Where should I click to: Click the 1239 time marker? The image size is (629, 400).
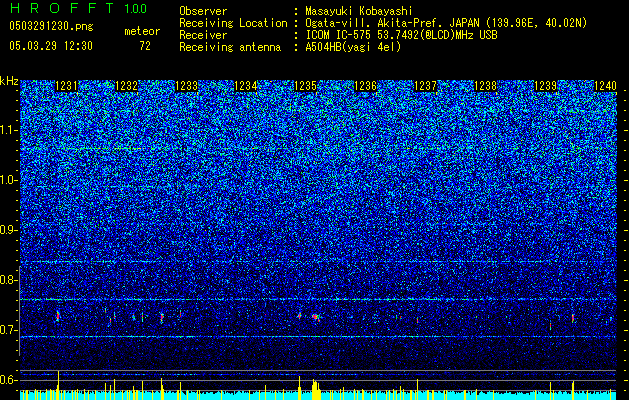pyautogui.click(x=545, y=86)
